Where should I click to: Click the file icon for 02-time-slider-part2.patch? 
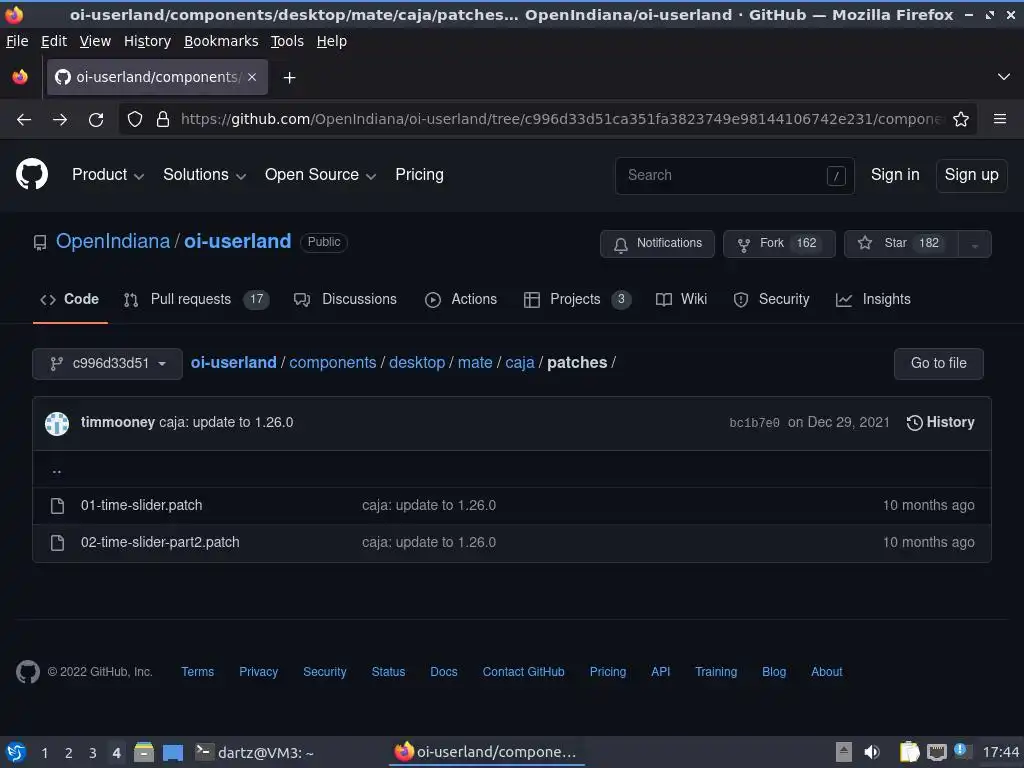tap(57, 543)
